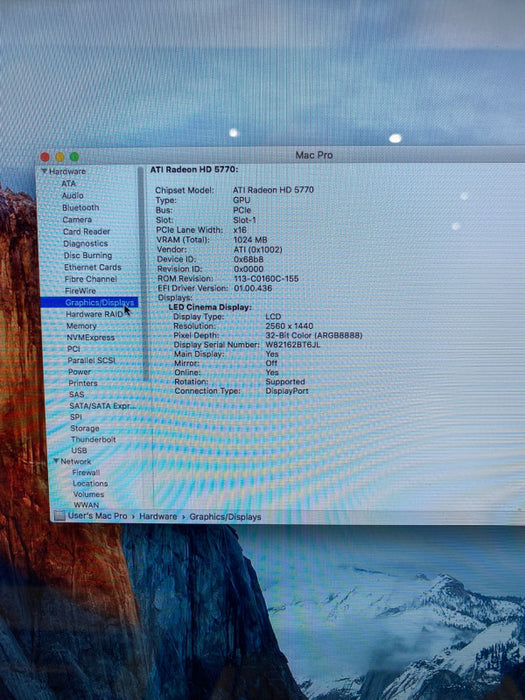Open Locations under Network
Image resolution: width=525 pixels, height=700 pixels.
tap(90, 483)
